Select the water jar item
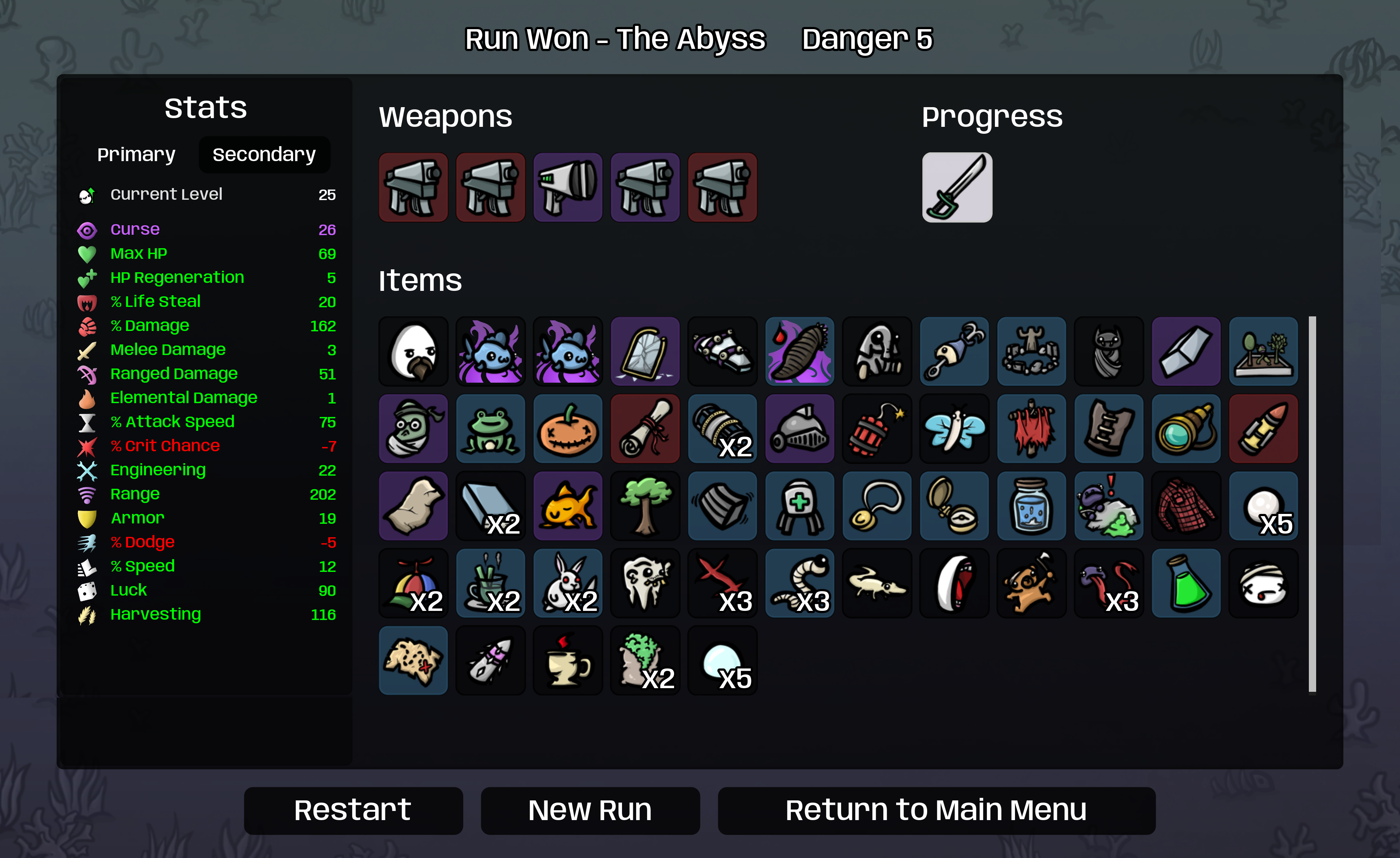This screenshot has width=1400, height=858. click(1031, 506)
